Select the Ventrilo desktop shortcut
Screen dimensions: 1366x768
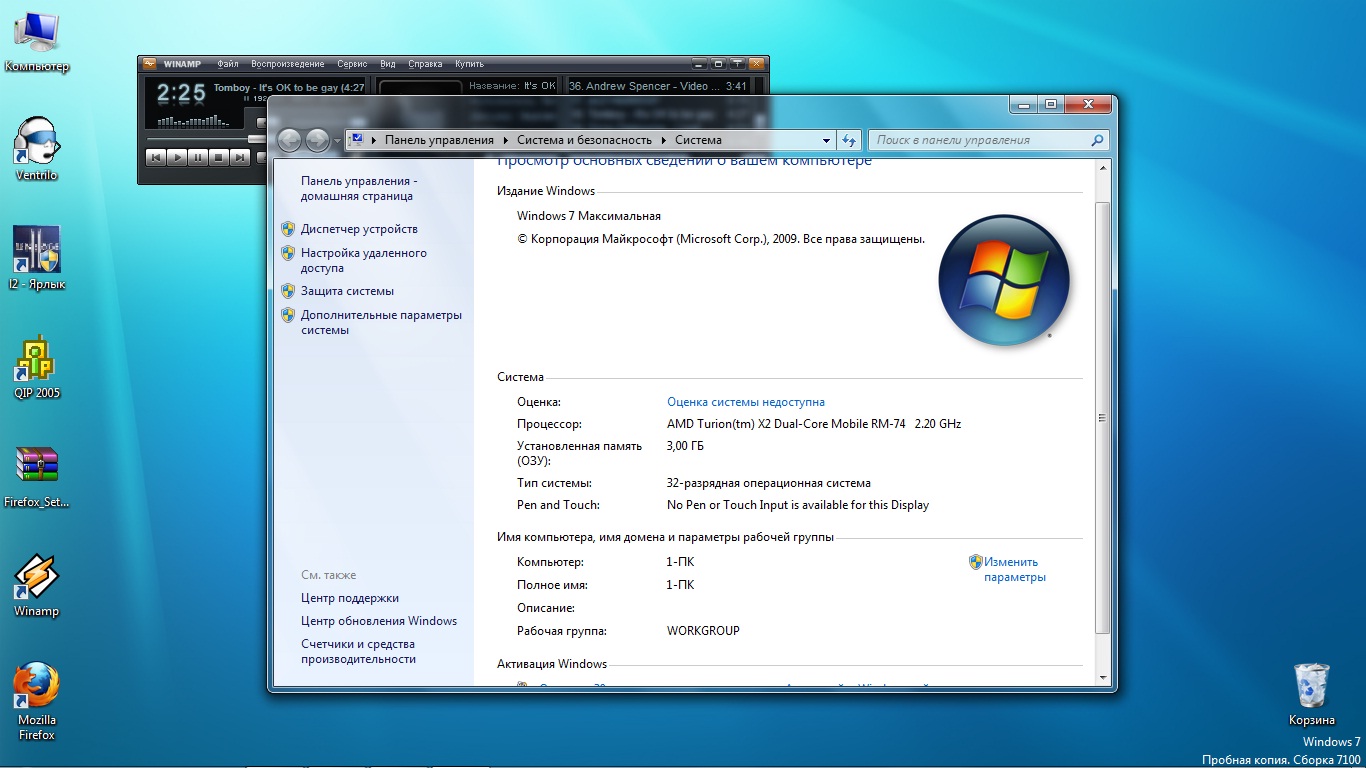(37, 148)
